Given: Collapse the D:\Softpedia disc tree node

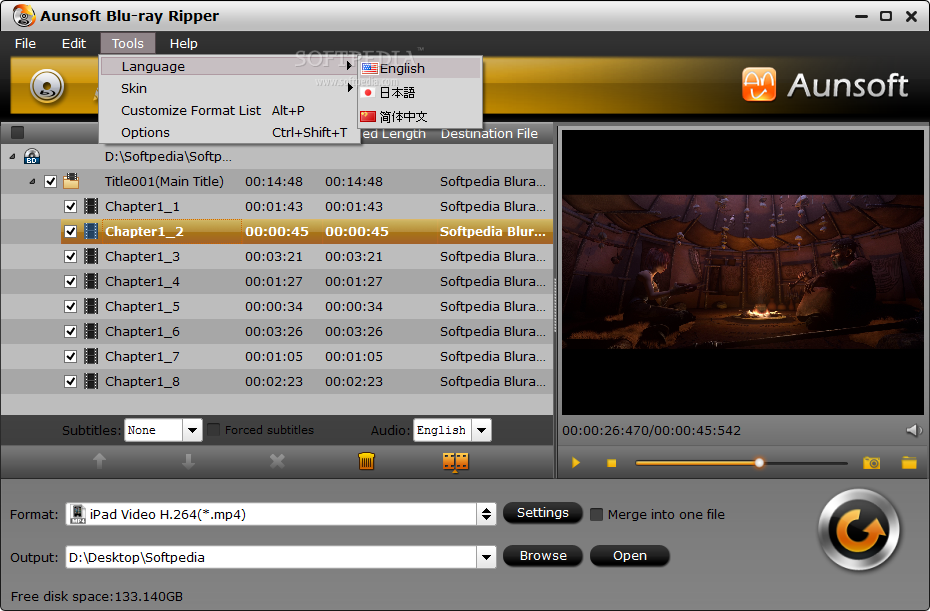Looking at the screenshot, I should 12,157.
